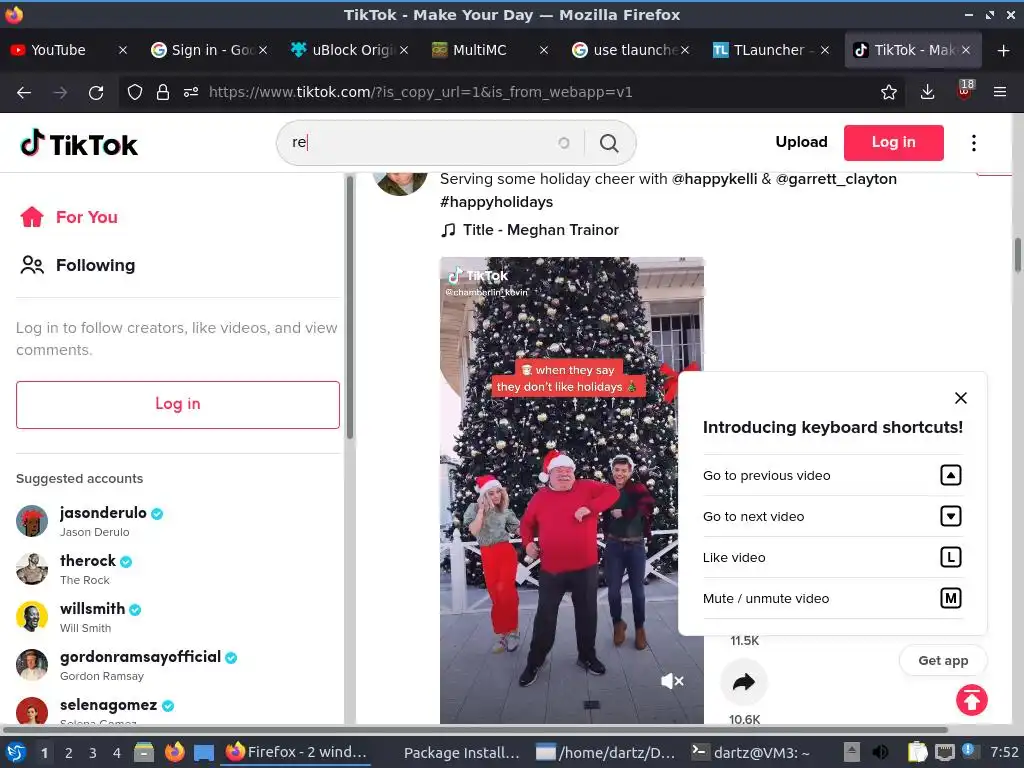Open the dartz@VM3 terminal taskbar entry
This screenshot has width=1024, height=768.
point(750,753)
